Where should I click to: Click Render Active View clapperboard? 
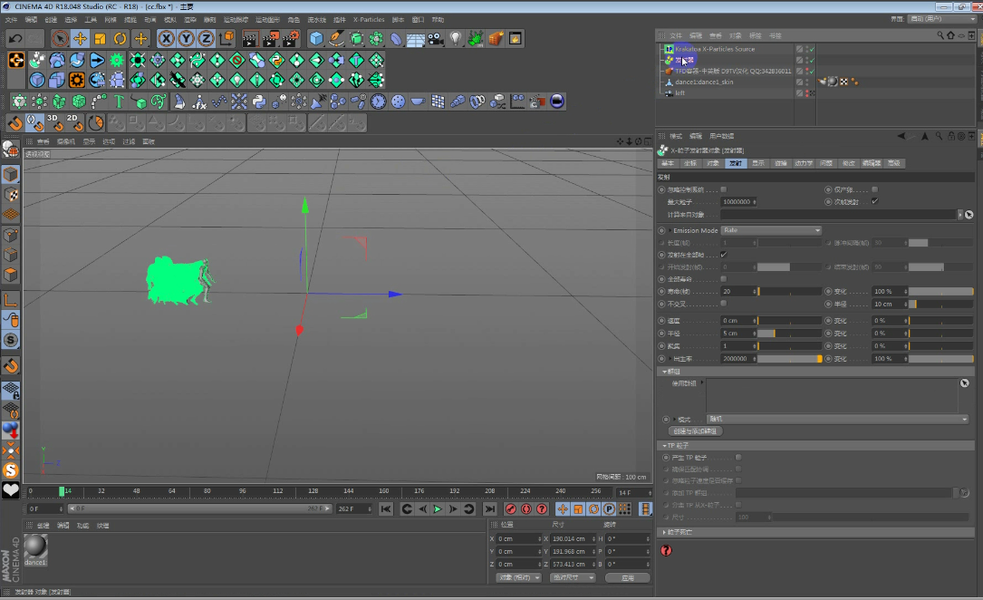pyautogui.click(x=250, y=39)
